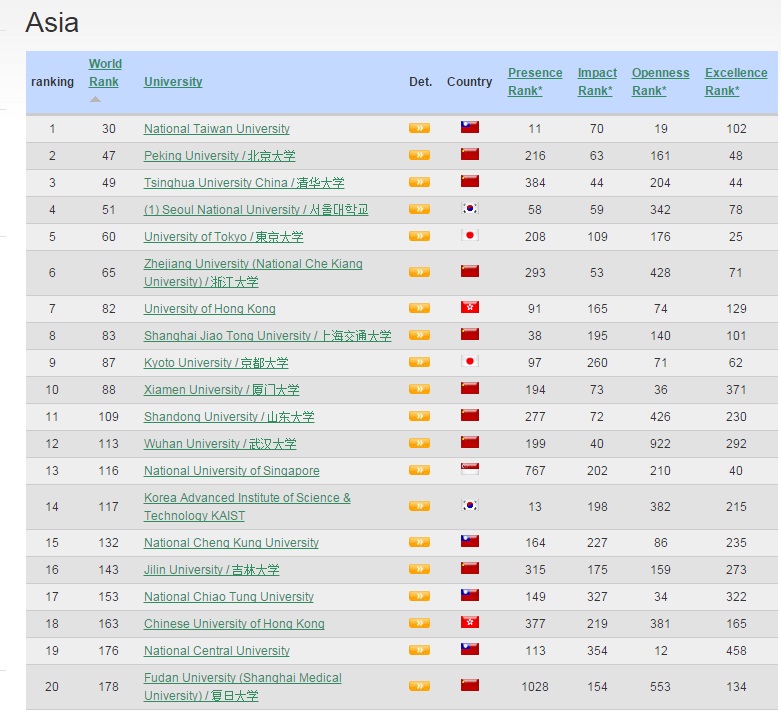
Task: Sort table by Openness Rank column
Action: click(660, 82)
